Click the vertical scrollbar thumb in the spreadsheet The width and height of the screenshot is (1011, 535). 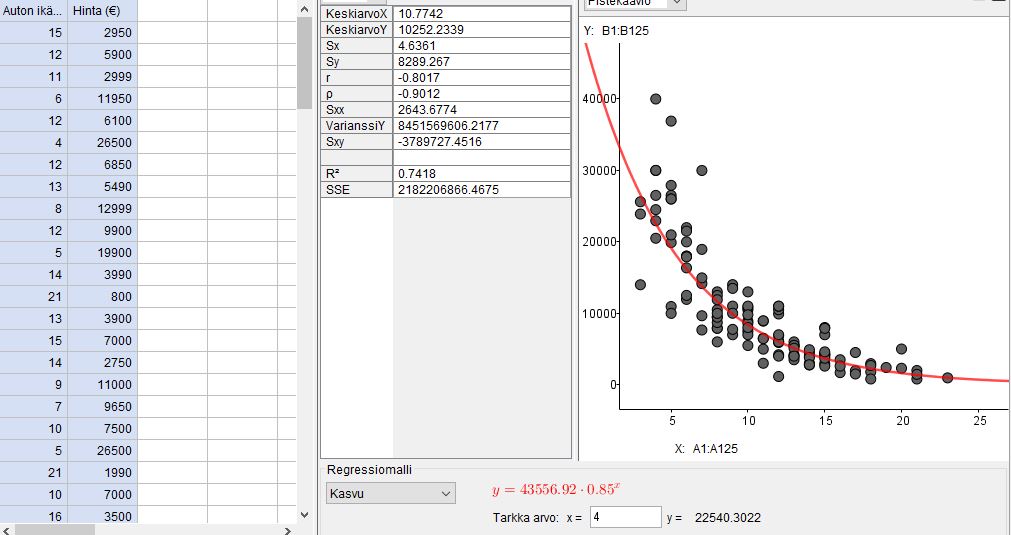(x=305, y=62)
